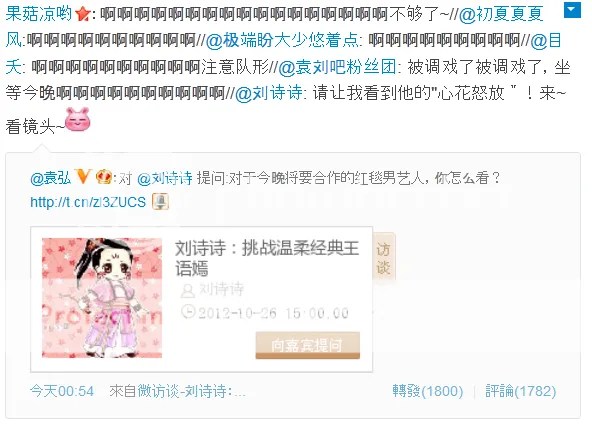Open the t.cn short link
592x432 pixels.
tap(88, 202)
